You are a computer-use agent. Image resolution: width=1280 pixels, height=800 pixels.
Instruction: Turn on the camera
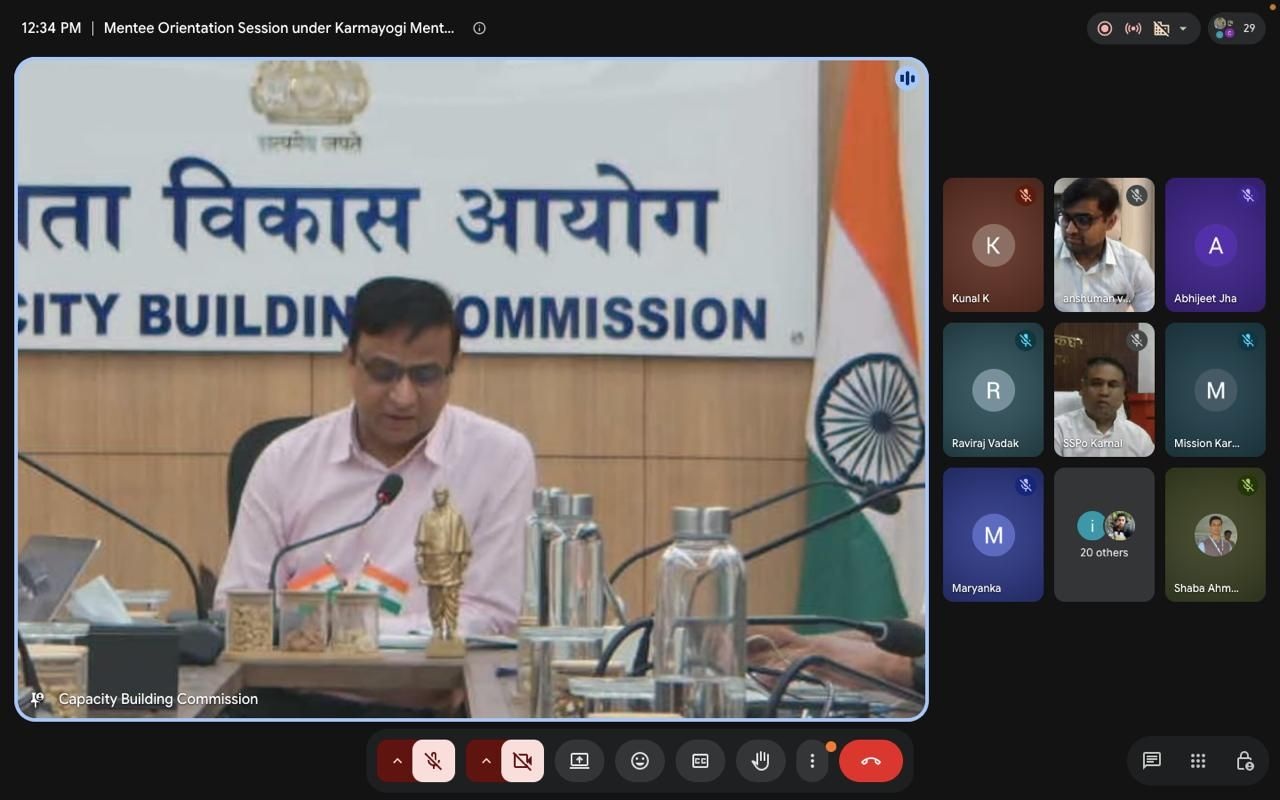click(x=522, y=761)
